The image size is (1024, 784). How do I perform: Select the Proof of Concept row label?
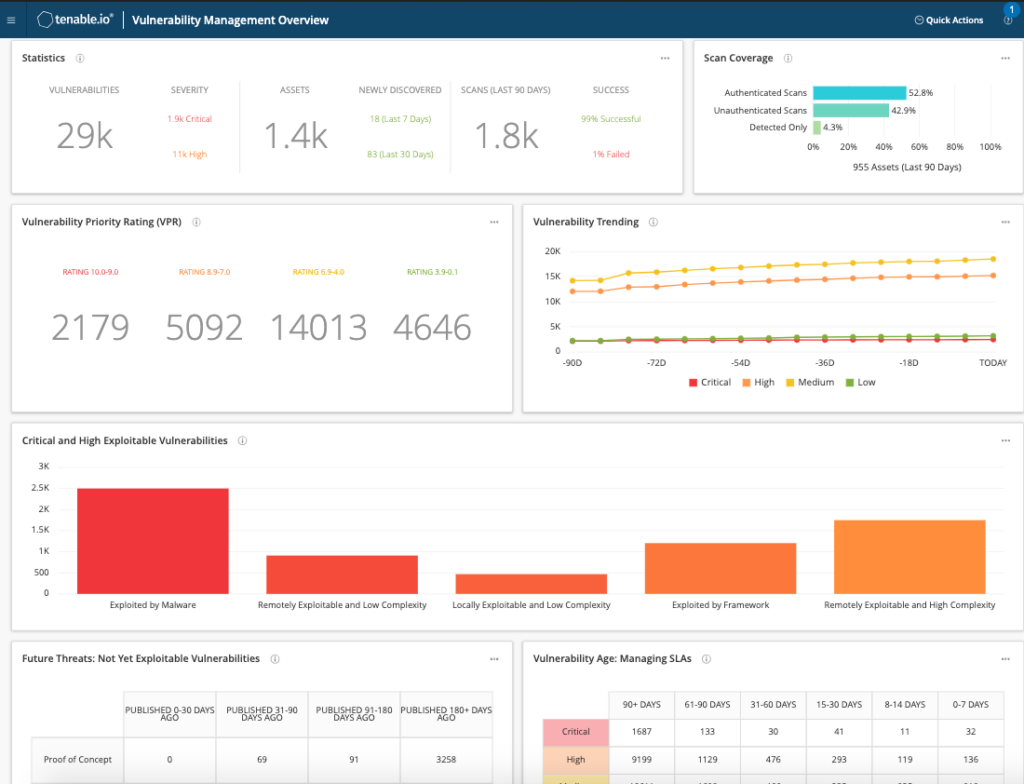pyautogui.click(x=77, y=760)
